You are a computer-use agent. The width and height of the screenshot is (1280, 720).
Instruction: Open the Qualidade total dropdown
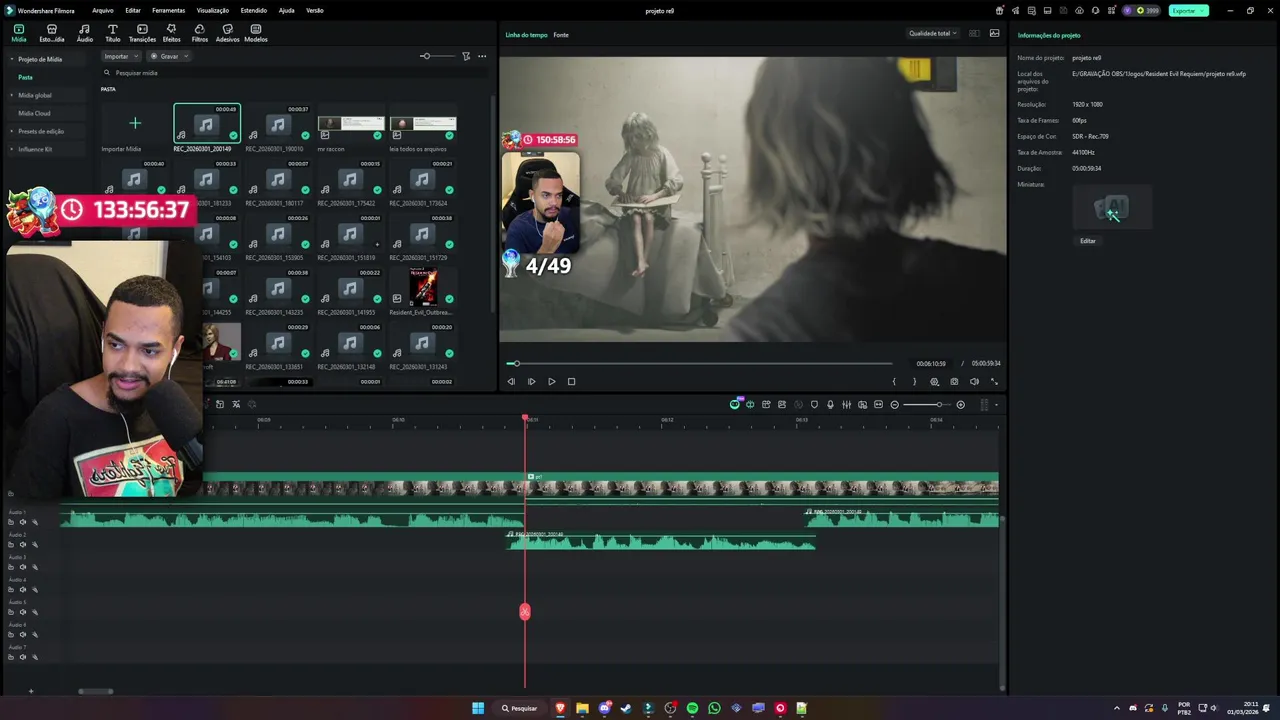pos(933,33)
